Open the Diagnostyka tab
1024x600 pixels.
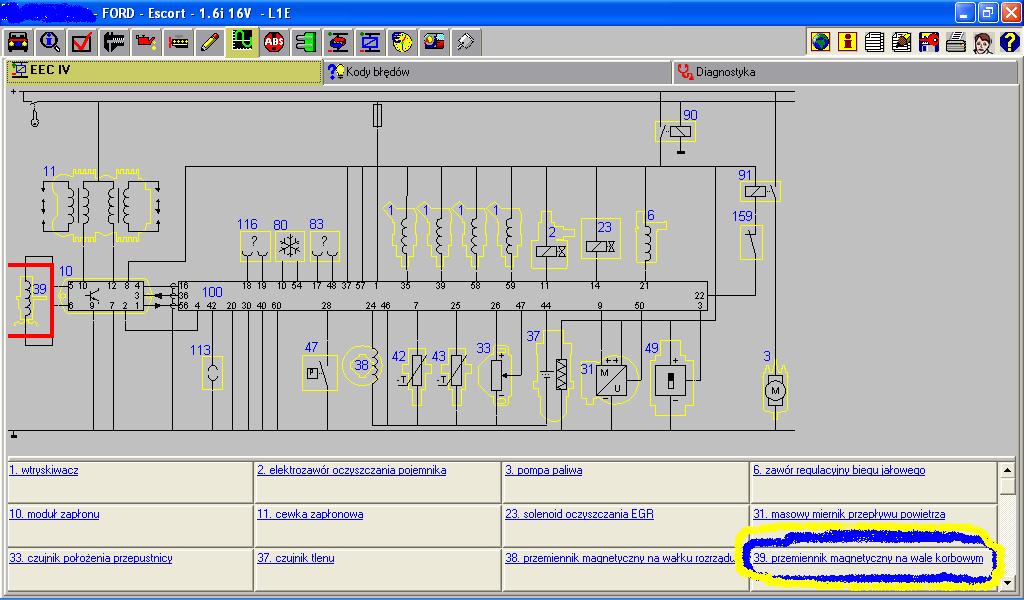725,72
